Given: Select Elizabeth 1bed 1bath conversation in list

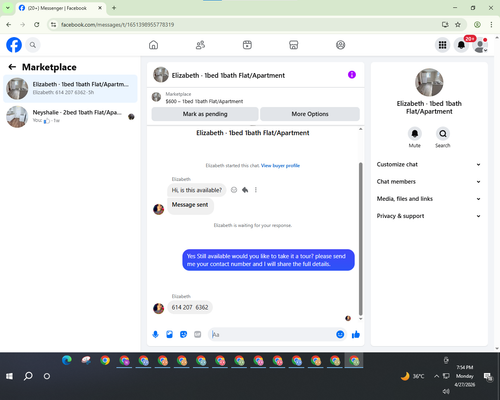Looking at the screenshot, I should 70,89.
